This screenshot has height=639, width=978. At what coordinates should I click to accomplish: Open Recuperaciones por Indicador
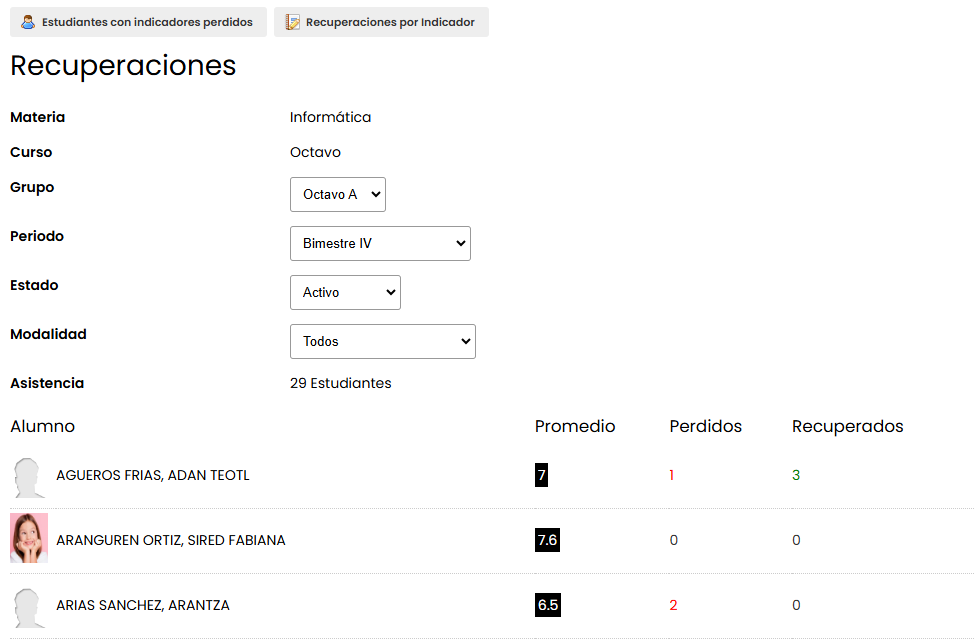(x=381, y=22)
